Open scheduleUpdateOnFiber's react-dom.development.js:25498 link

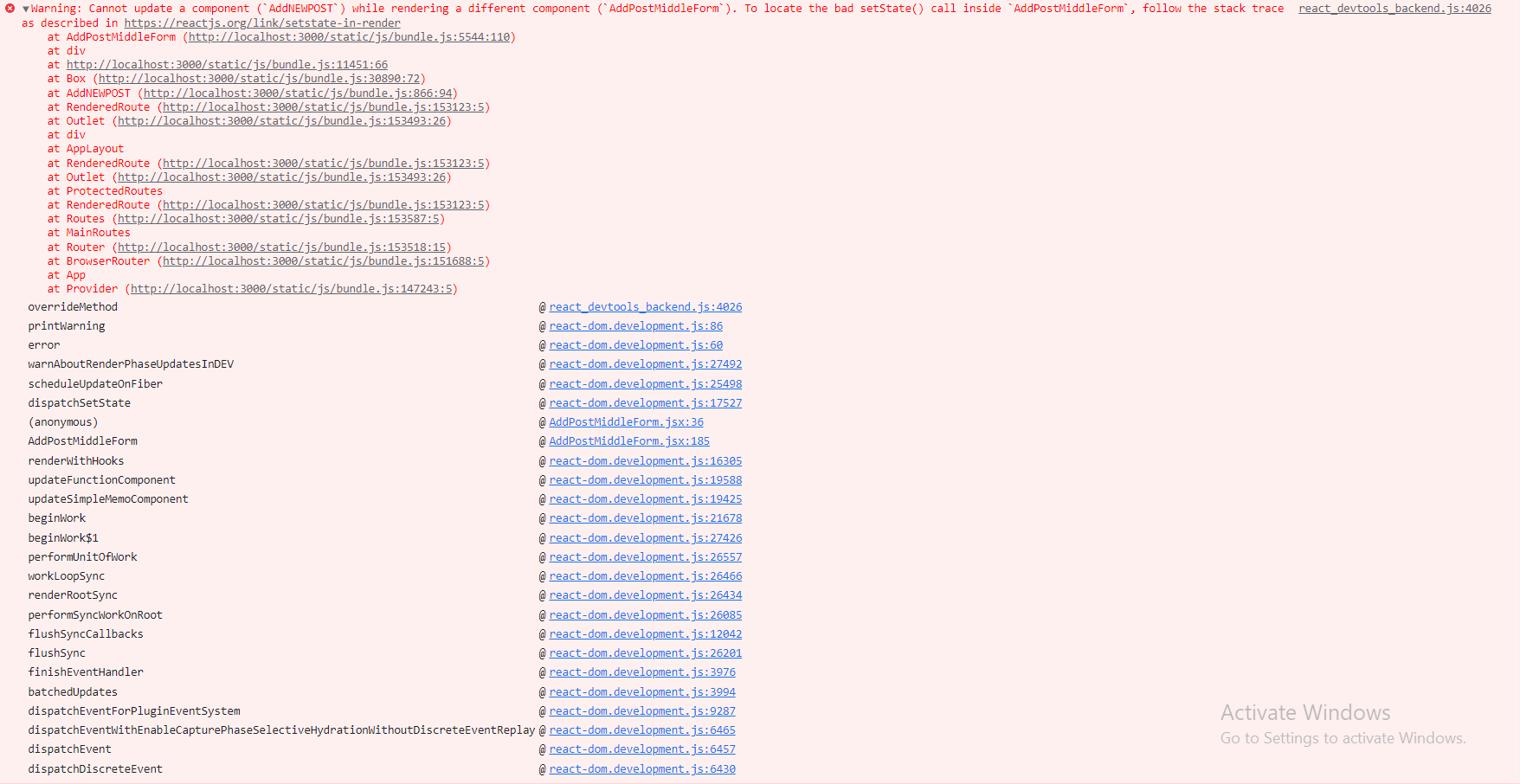coord(646,384)
